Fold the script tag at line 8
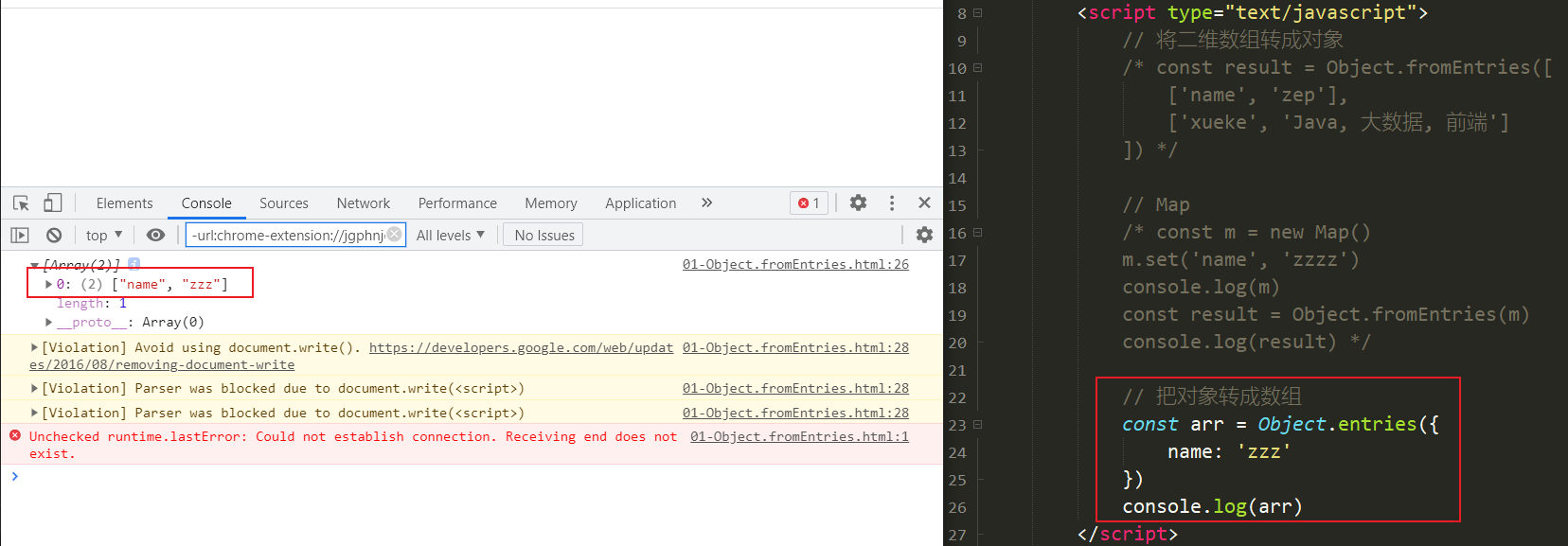 click(978, 13)
